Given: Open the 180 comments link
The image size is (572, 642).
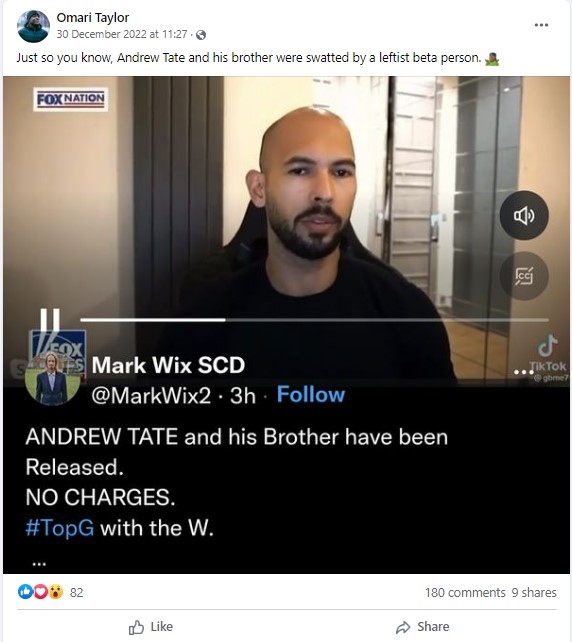Looking at the screenshot, I should click(x=465, y=592).
